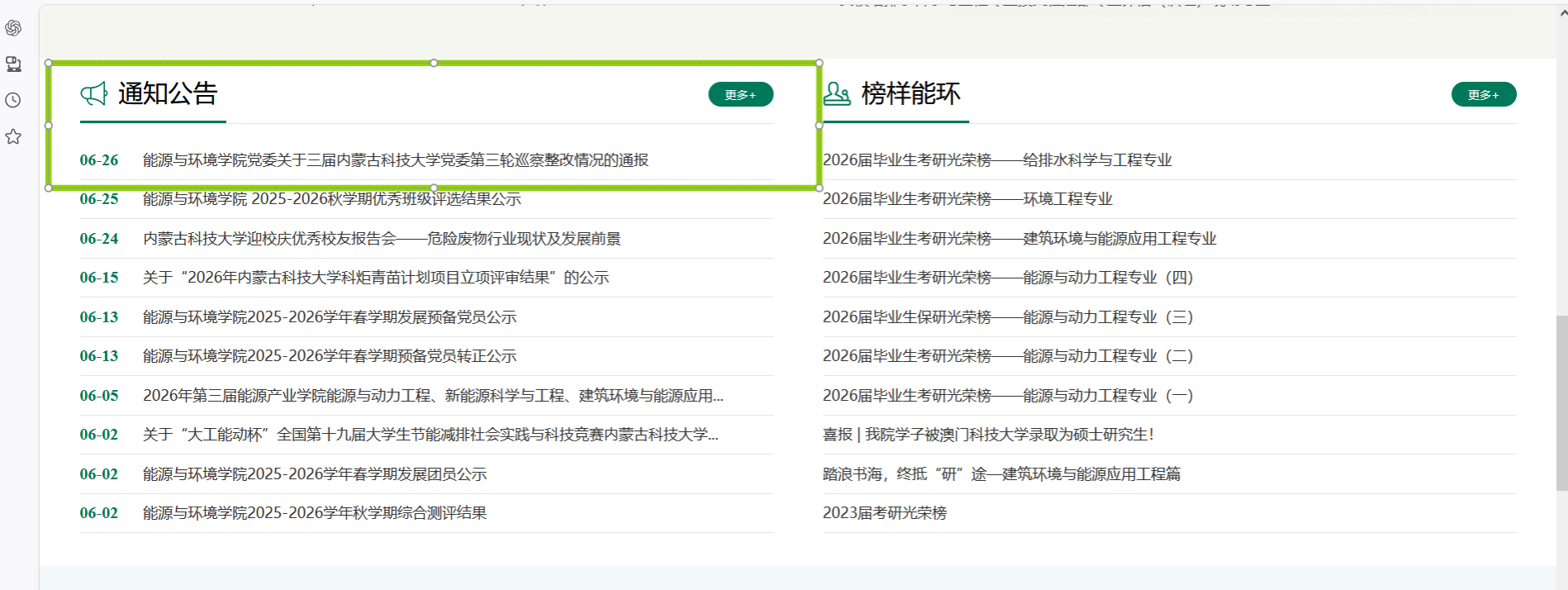Open 考研光荣榜 建筑环境与能源应用工程专业

click(x=1019, y=239)
